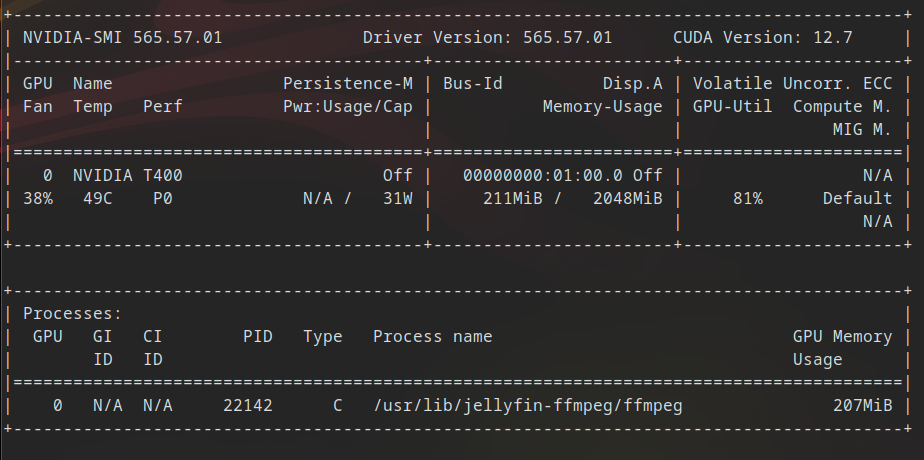Click the Processes section heading
The width and height of the screenshot is (924, 460).
[72, 314]
